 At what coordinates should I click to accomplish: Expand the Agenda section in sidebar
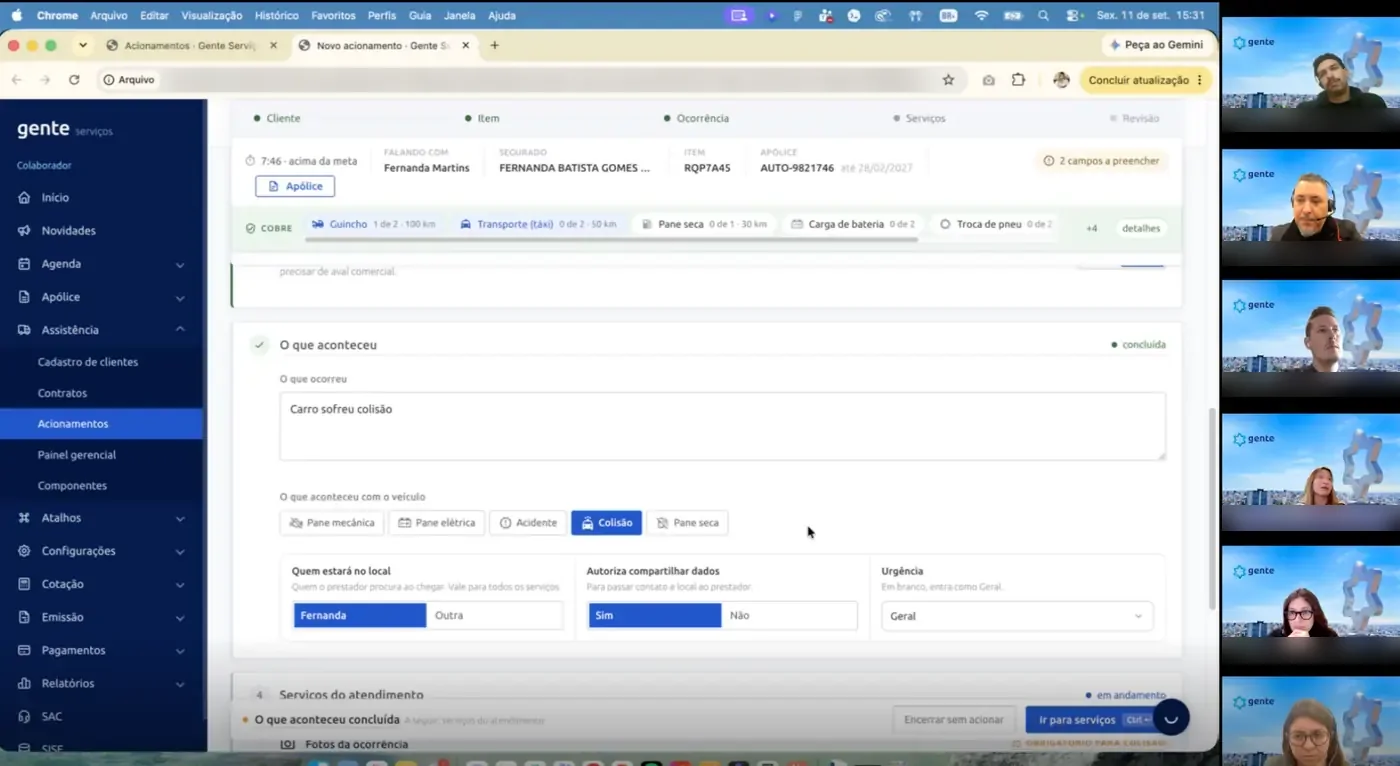point(180,265)
